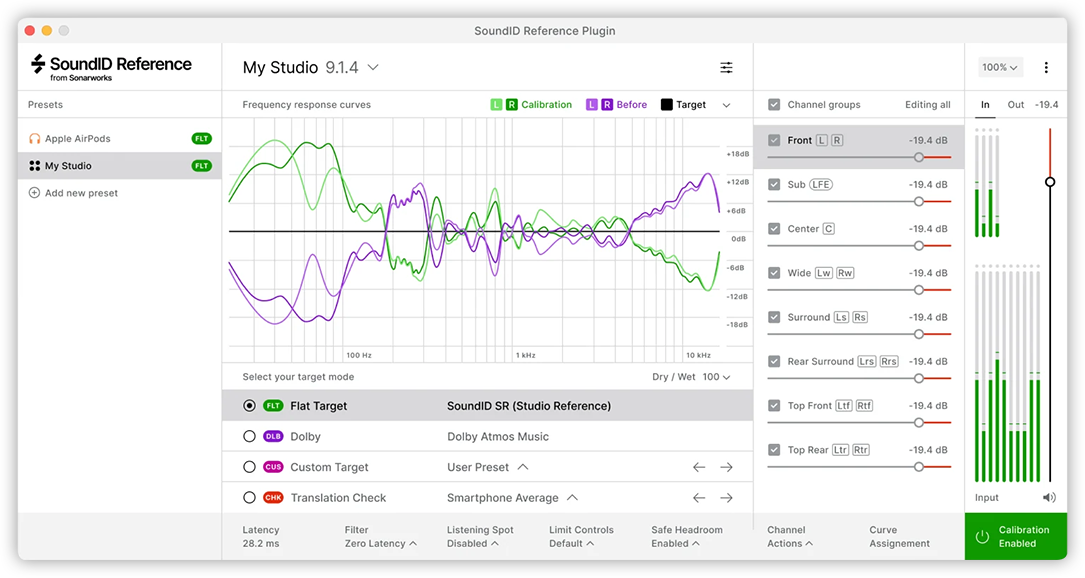Open the Channel Actions menu
Screen dimensions: 1085x578
coord(789,537)
